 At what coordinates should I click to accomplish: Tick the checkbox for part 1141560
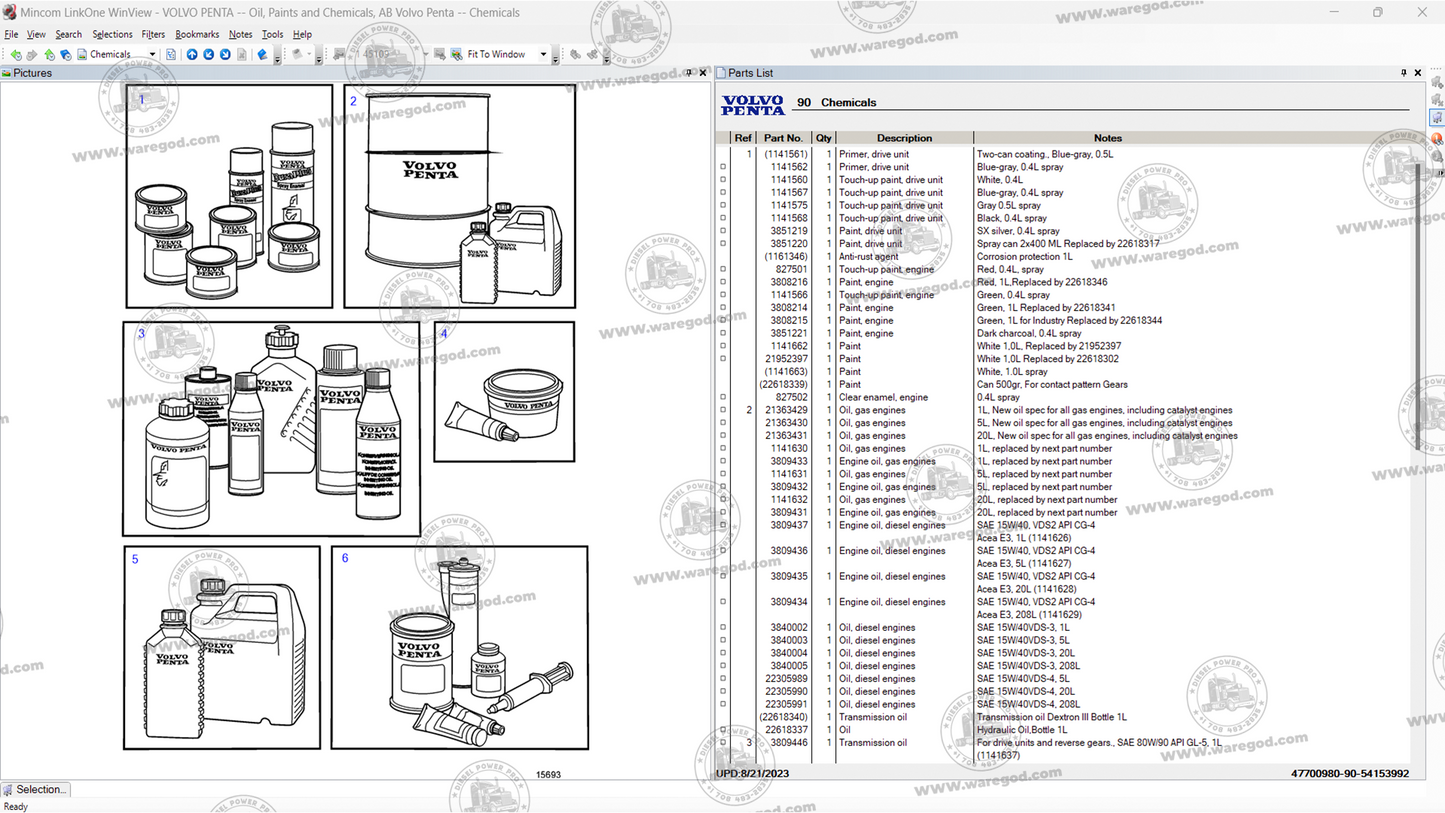pos(723,180)
